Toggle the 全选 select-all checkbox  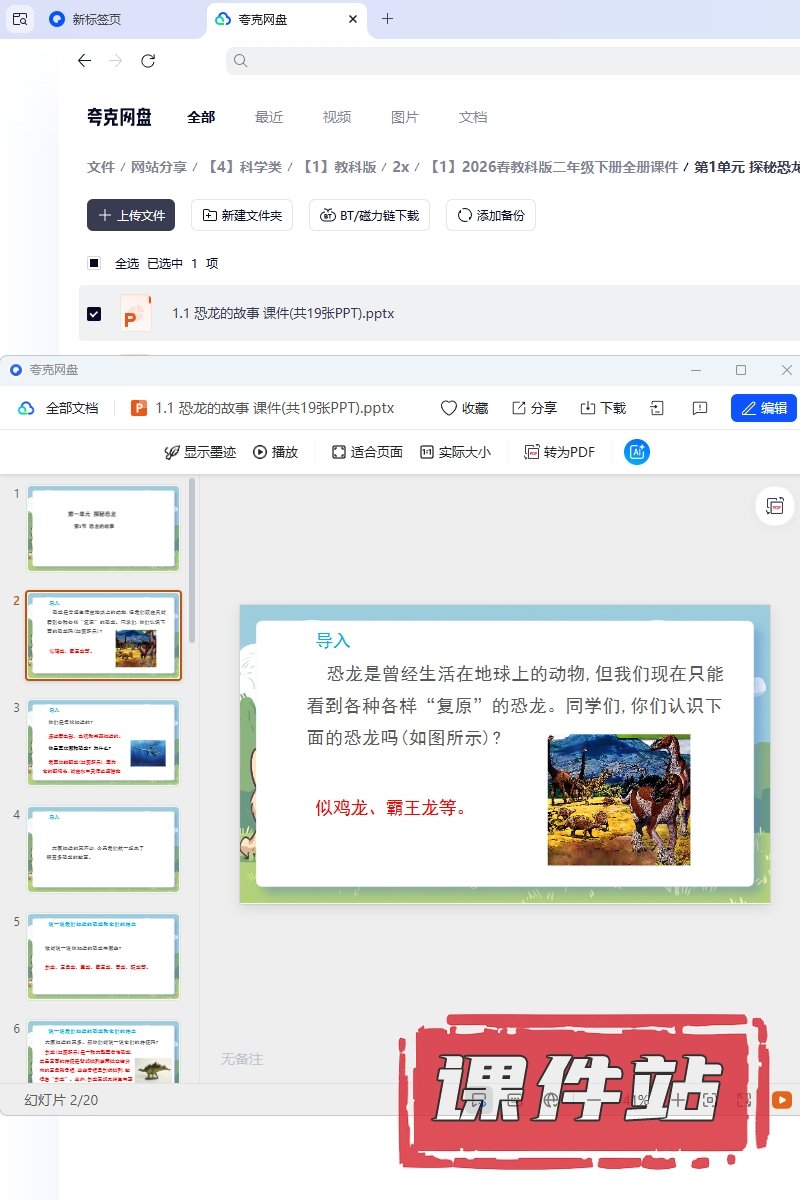point(94,264)
